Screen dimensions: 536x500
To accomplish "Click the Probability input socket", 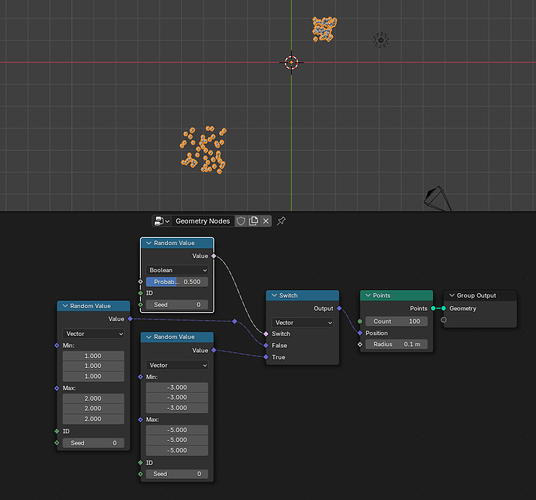I will point(140,282).
